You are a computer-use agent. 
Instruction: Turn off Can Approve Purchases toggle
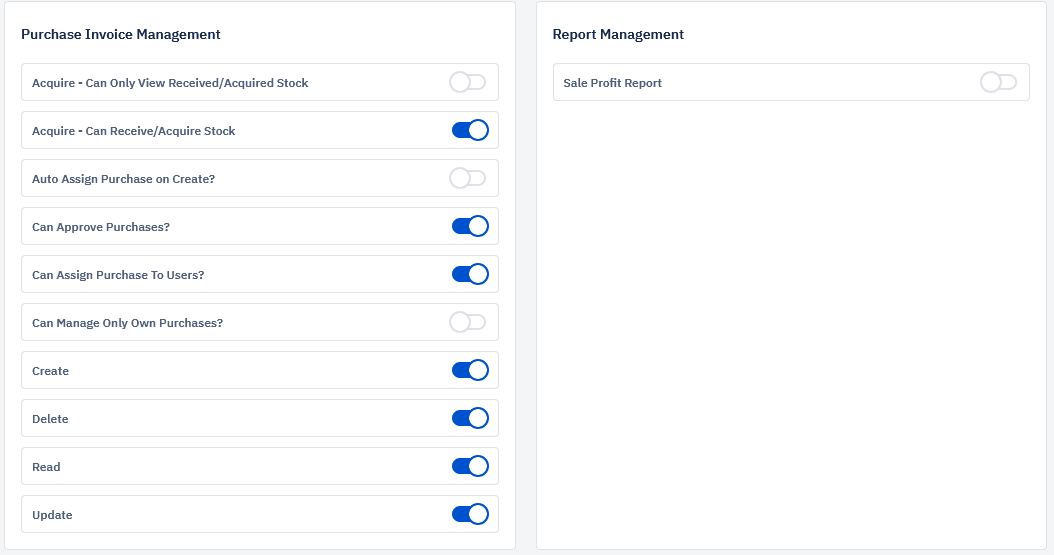(470, 226)
